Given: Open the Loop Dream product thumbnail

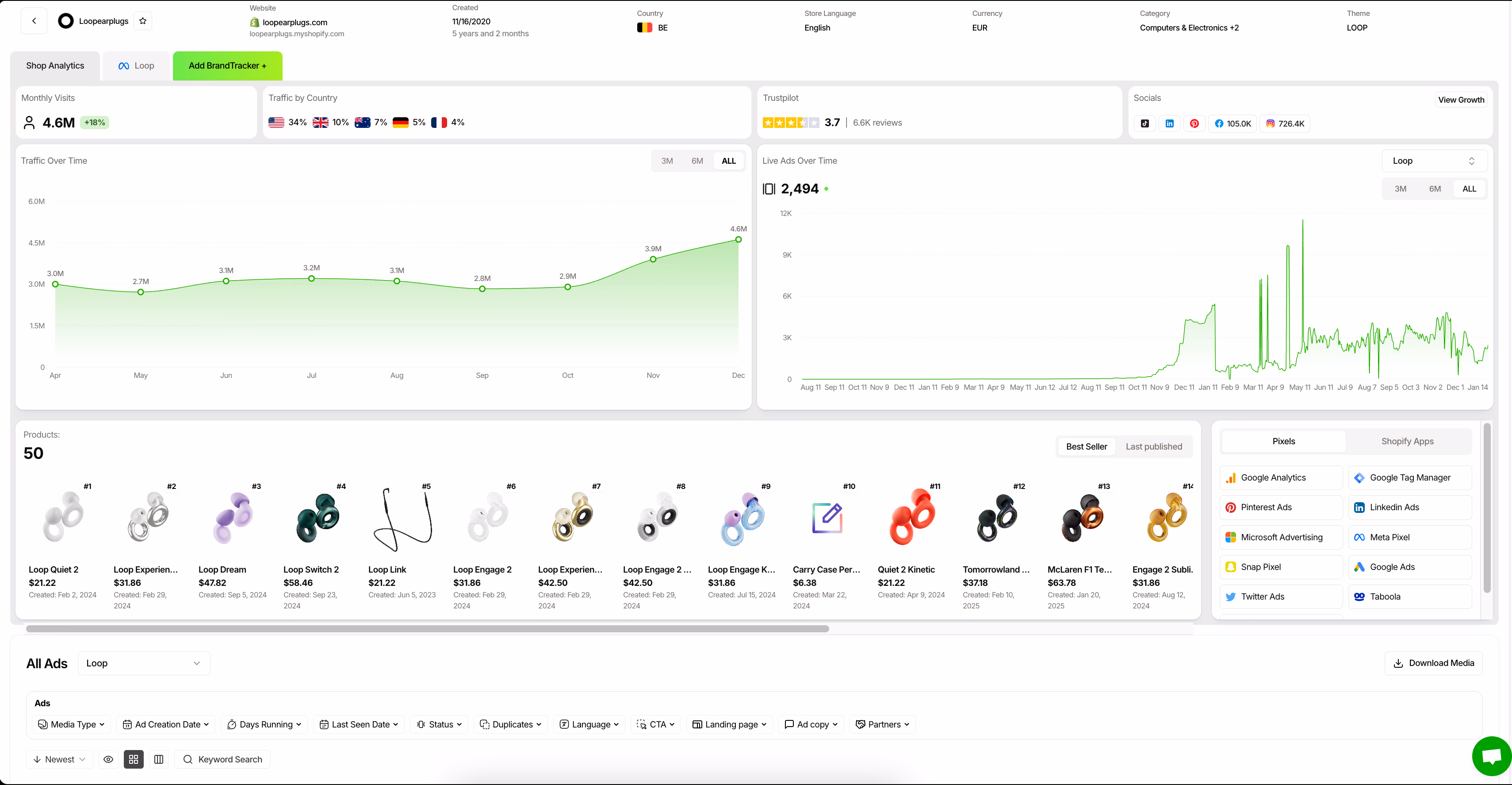Looking at the screenshot, I should [x=233, y=517].
